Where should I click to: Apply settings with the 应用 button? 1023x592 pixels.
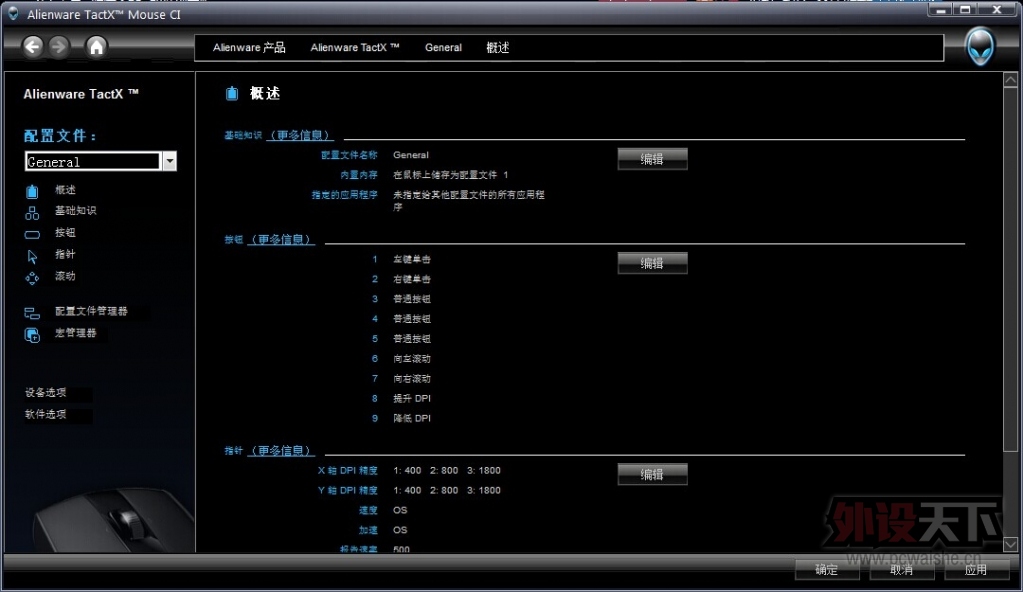(x=976, y=570)
